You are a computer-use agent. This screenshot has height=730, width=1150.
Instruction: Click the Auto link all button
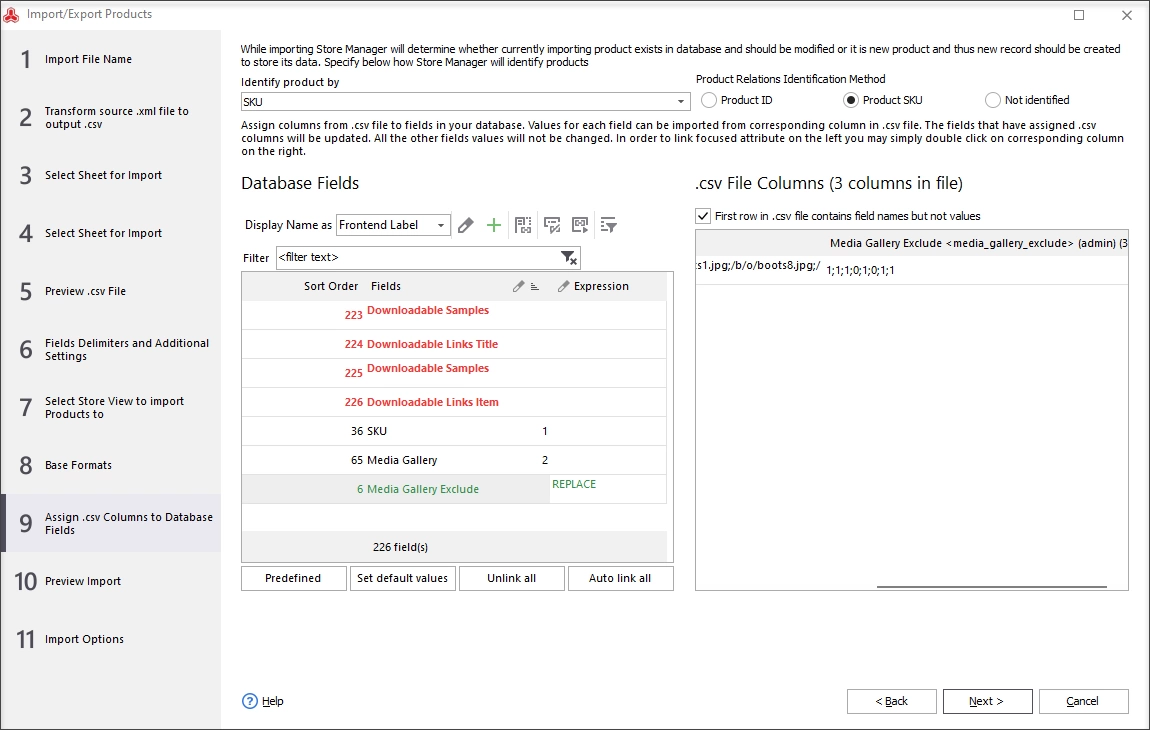[x=620, y=578]
